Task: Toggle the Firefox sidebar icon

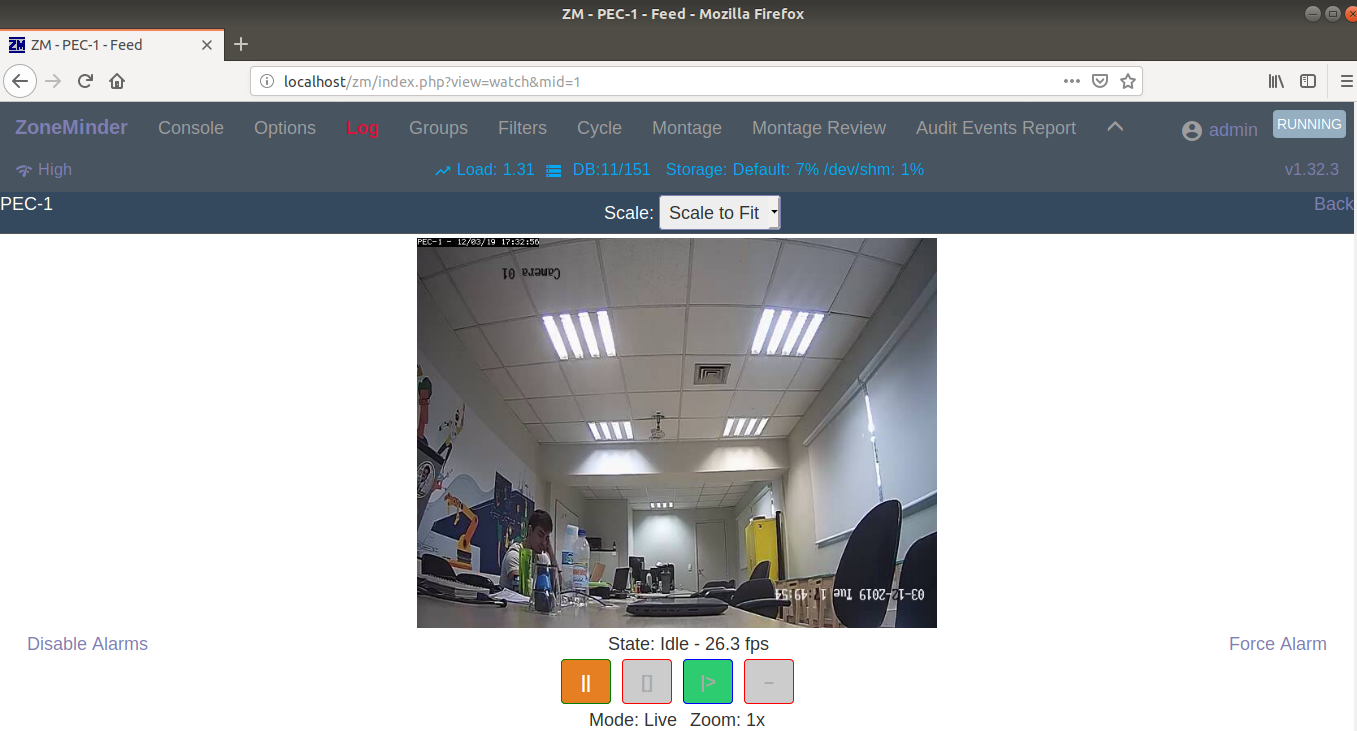Action: [1307, 81]
